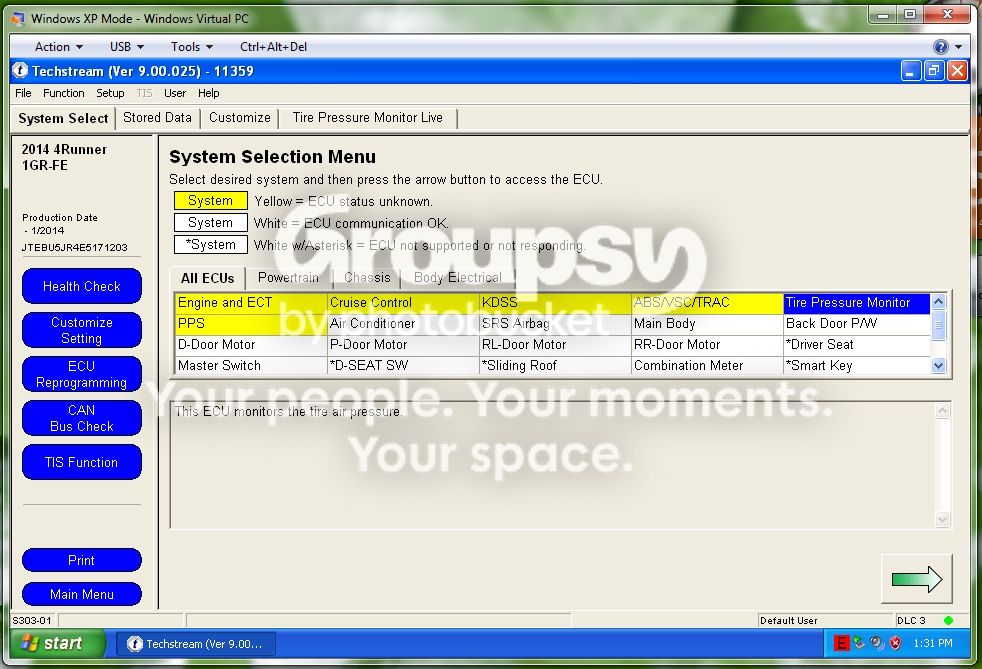Screen dimensions: 982x669
Task: Open the Virtual PC help icon
Action: point(940,47)
